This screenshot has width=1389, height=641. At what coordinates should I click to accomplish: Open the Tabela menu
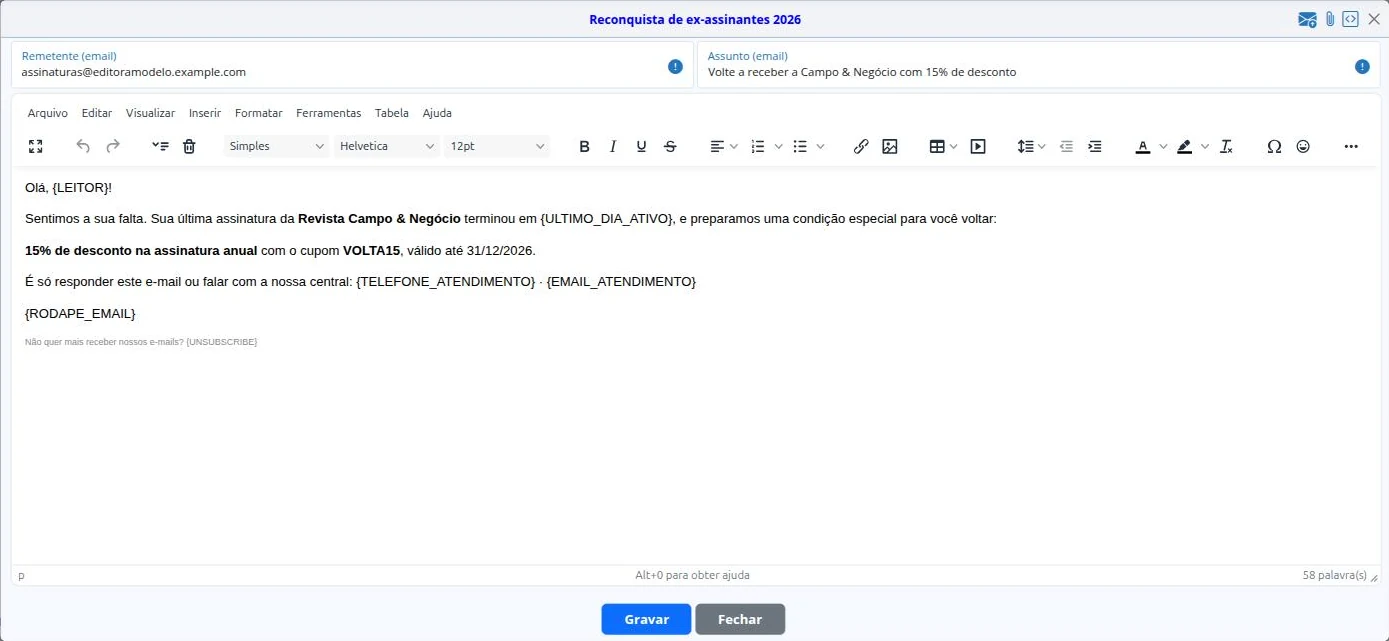tap(392, 113)
